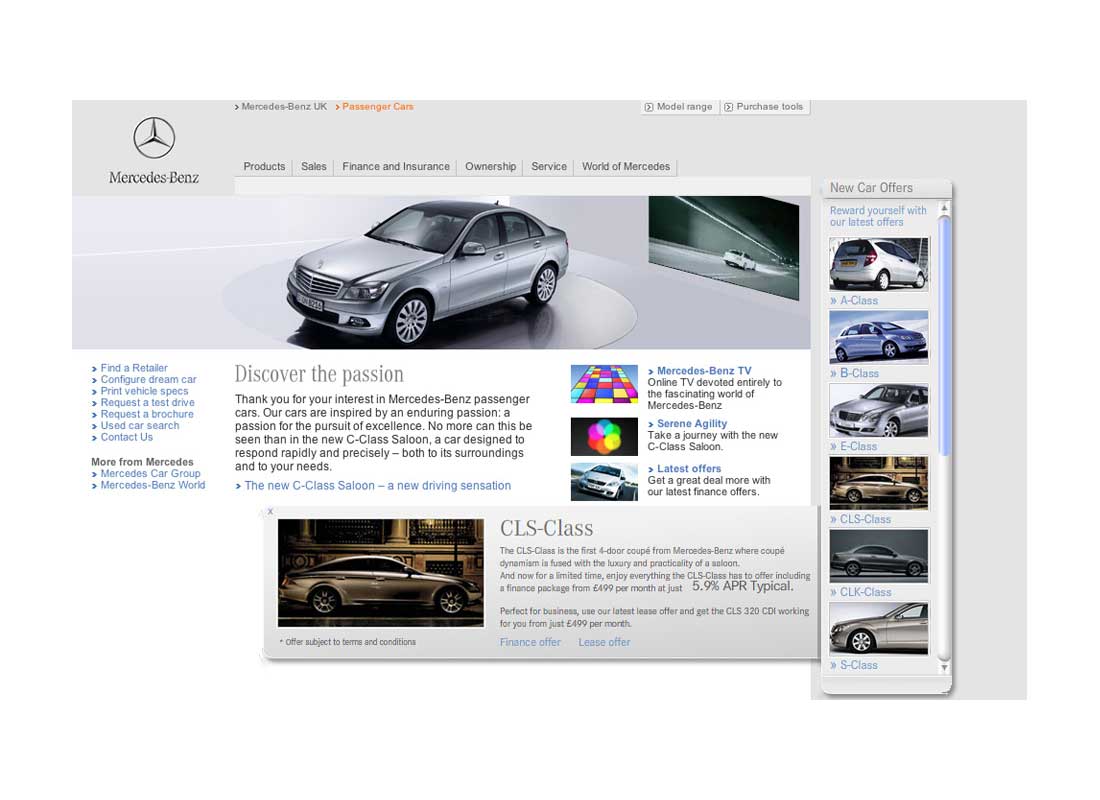Open the Ownership menu

click(490, 166)
